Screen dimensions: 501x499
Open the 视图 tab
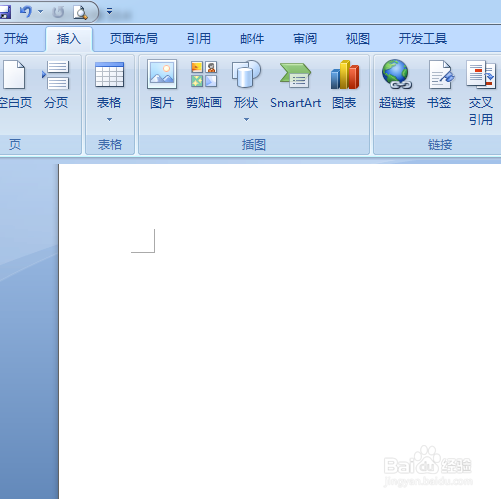358,39
